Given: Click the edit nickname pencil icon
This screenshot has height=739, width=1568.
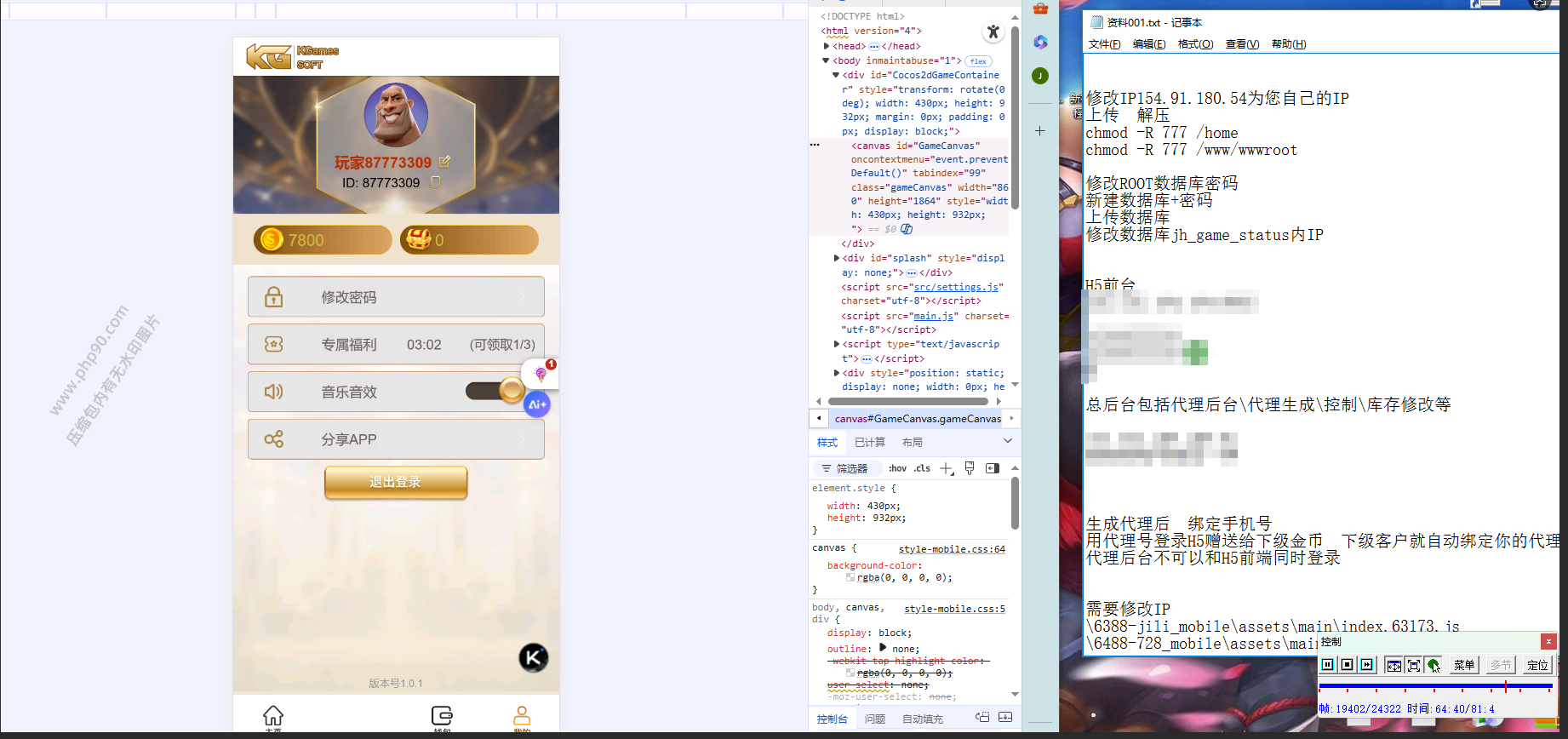Looking at the screenshot, I should pyautogui.click(x=444, y=162).
